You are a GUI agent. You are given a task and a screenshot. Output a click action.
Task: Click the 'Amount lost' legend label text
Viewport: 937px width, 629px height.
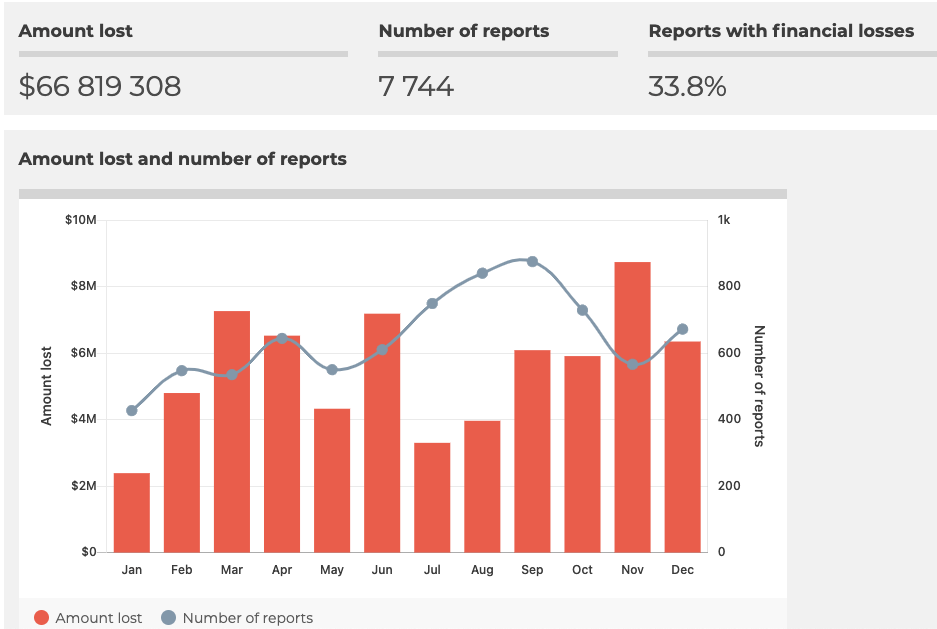point(98,618)
